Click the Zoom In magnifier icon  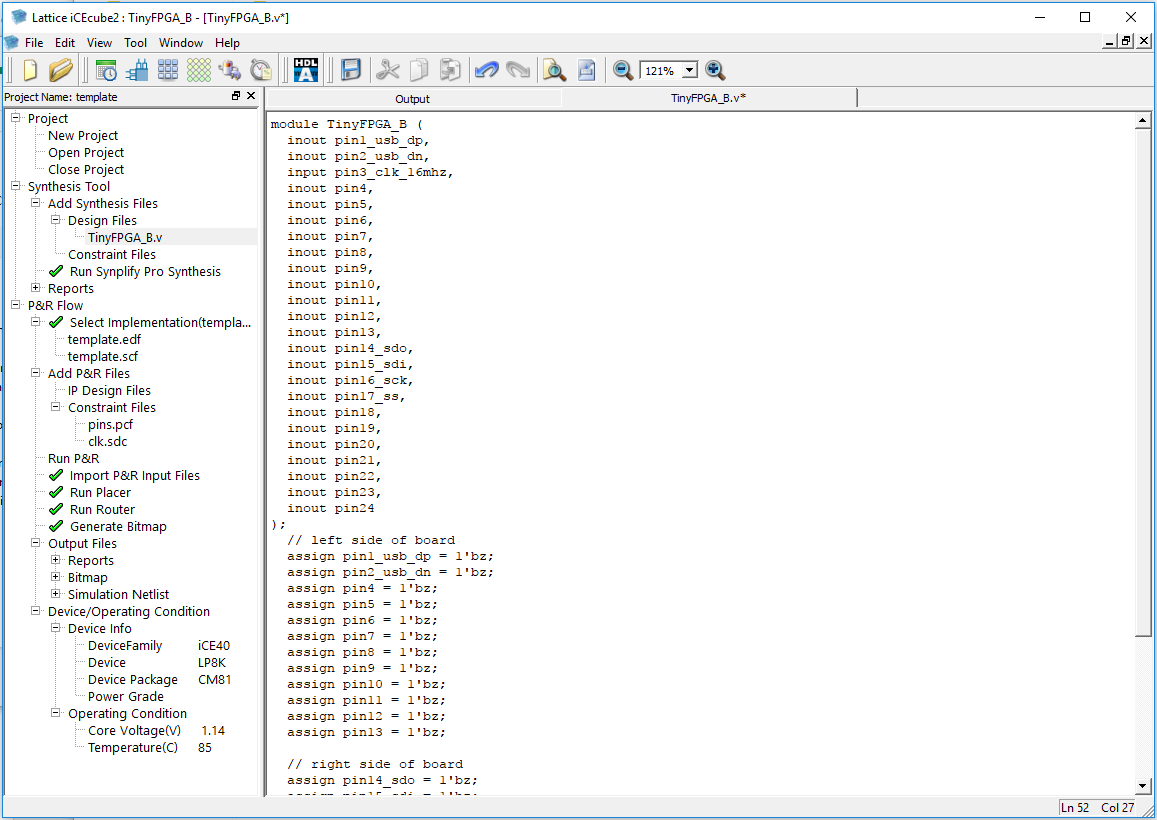coord(715,70)
